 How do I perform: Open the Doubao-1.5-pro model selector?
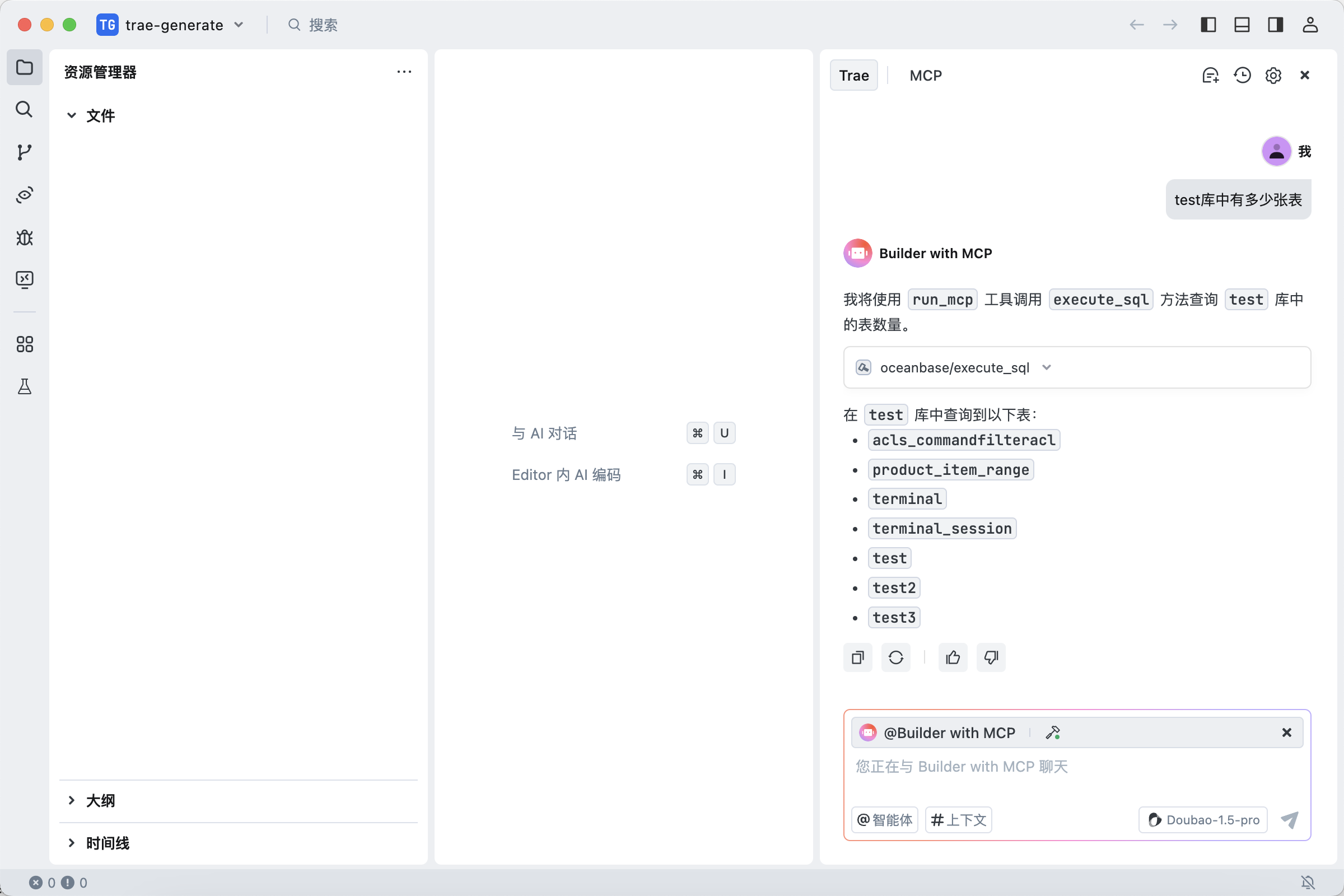tap(1203, 820)
